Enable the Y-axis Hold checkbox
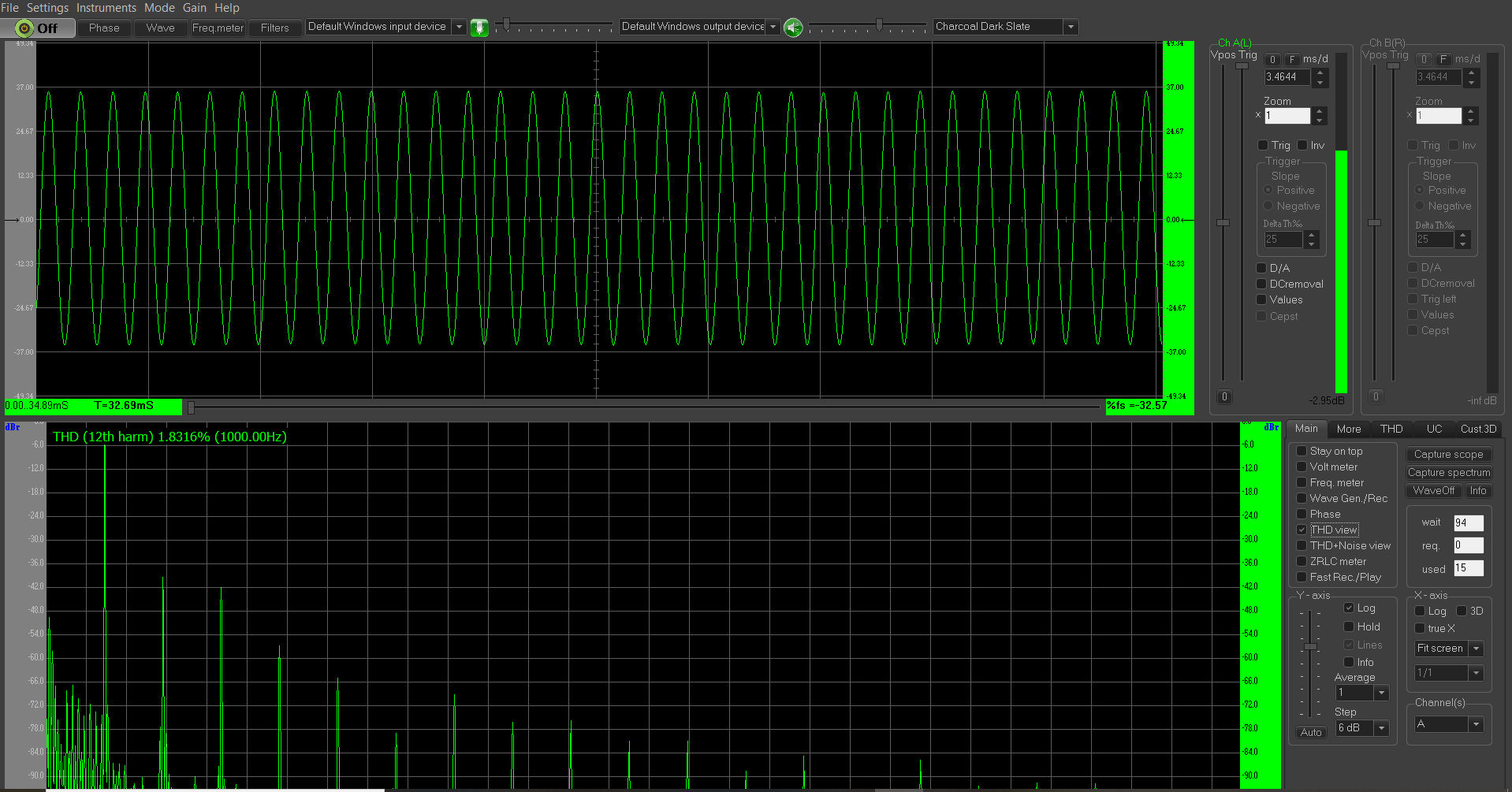The image size is (1512, 792). point(1349,627)
